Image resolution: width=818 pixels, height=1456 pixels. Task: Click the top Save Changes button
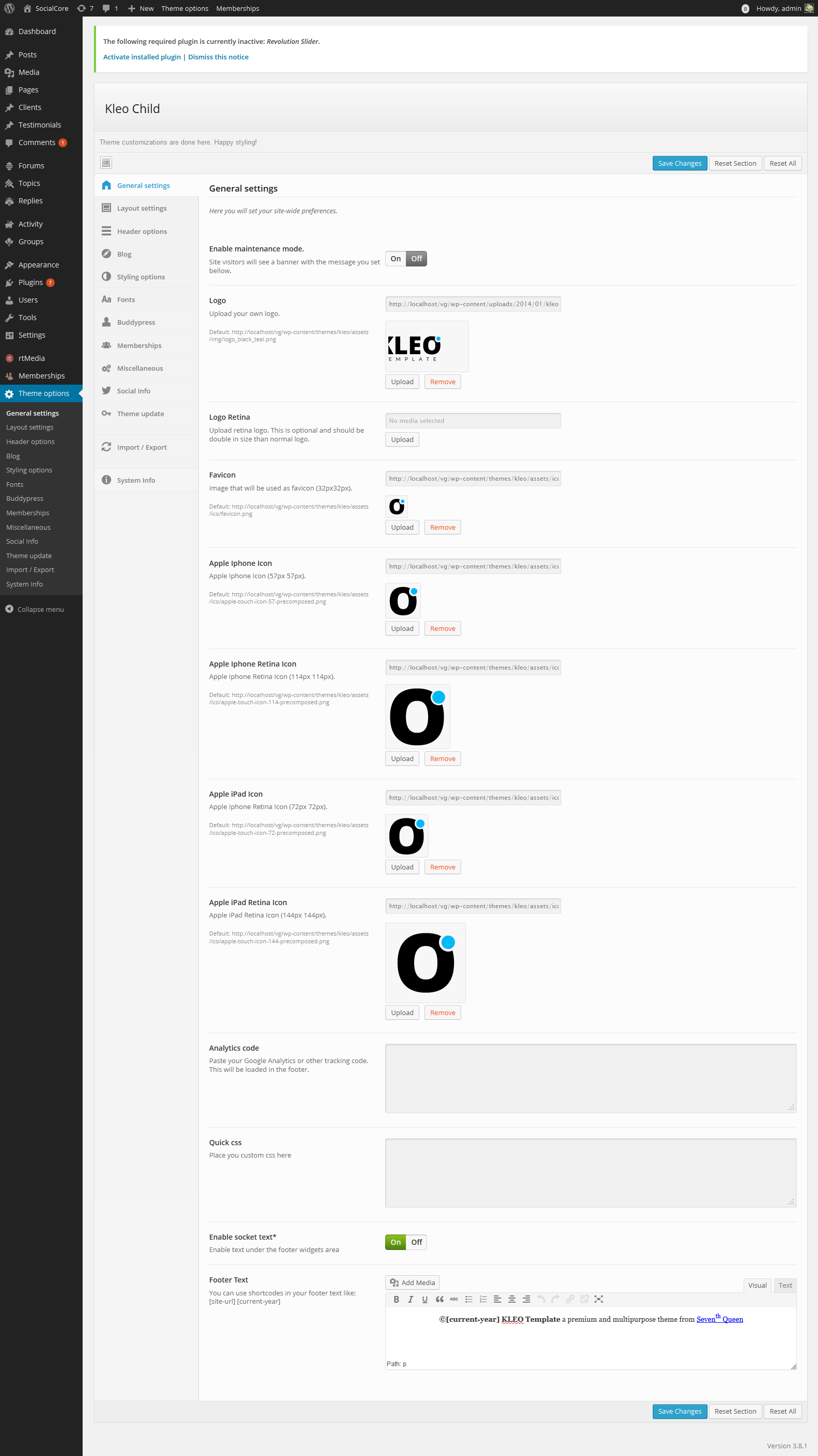pos(679,163)
